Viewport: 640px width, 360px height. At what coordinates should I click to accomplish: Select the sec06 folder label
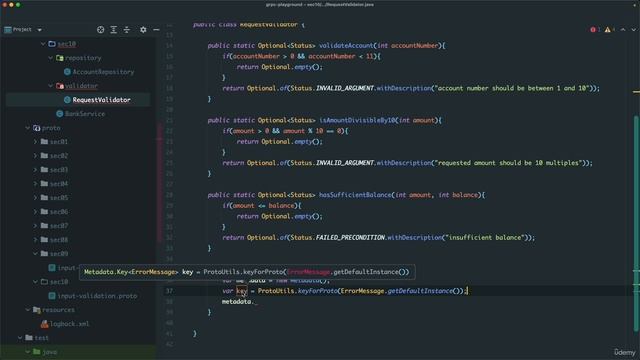pos(59,211)
